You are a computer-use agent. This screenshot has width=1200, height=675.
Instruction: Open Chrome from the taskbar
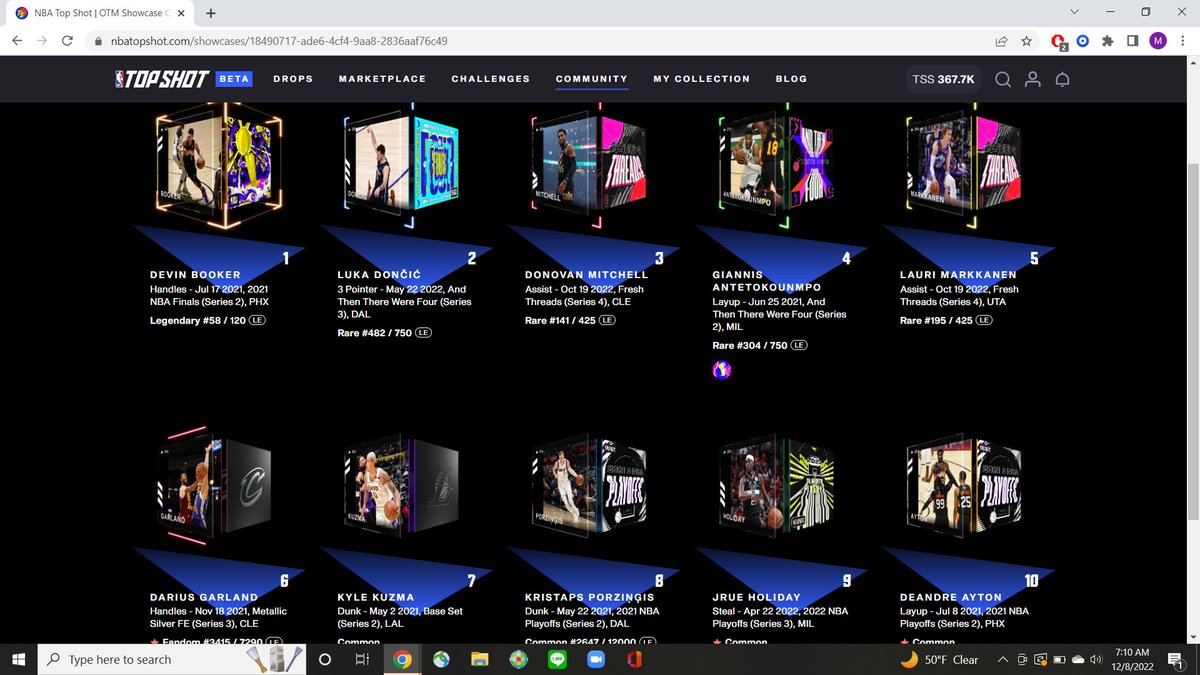402,660
